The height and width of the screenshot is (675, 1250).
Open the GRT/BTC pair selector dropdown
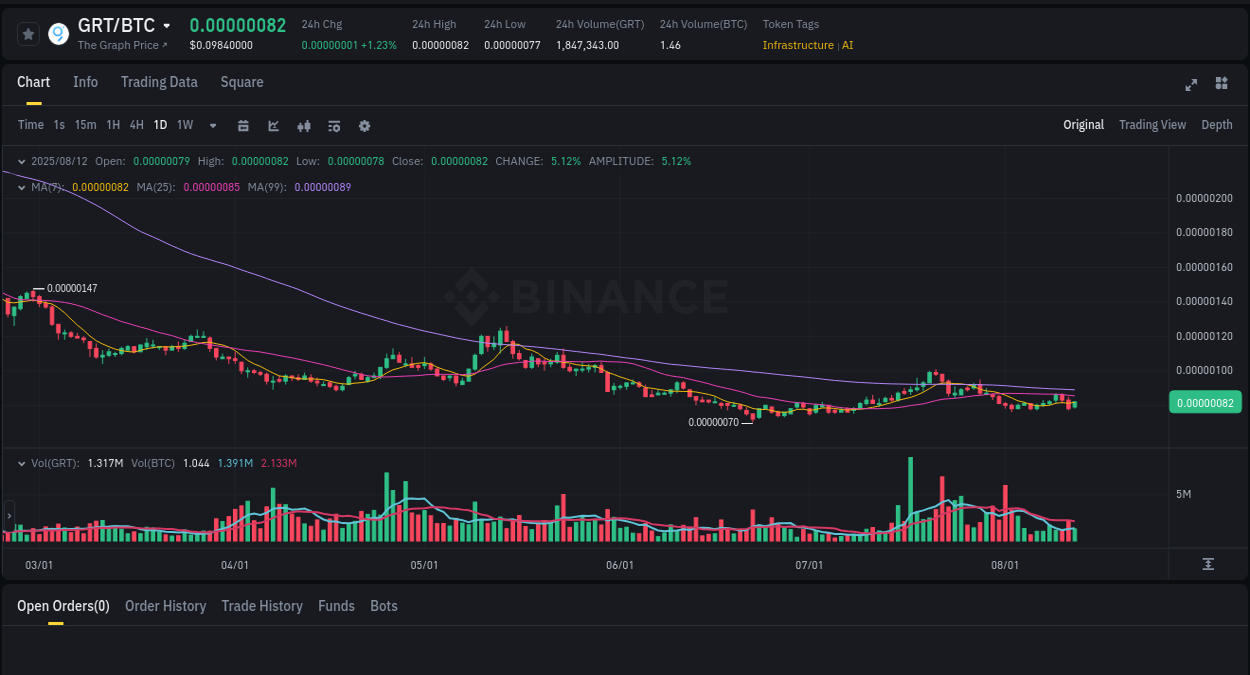coord(166,26)
